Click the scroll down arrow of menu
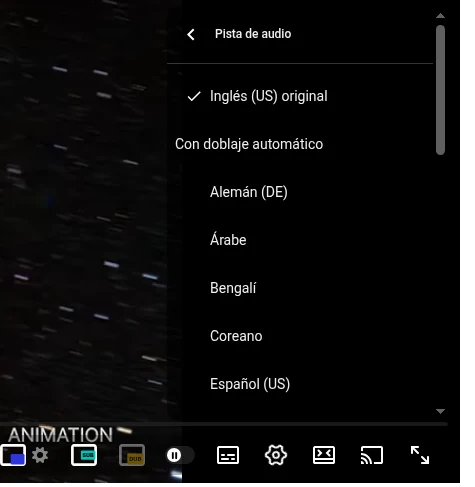Screen dimensions: 475x487 pyautogui.click(x=440, y=411)
